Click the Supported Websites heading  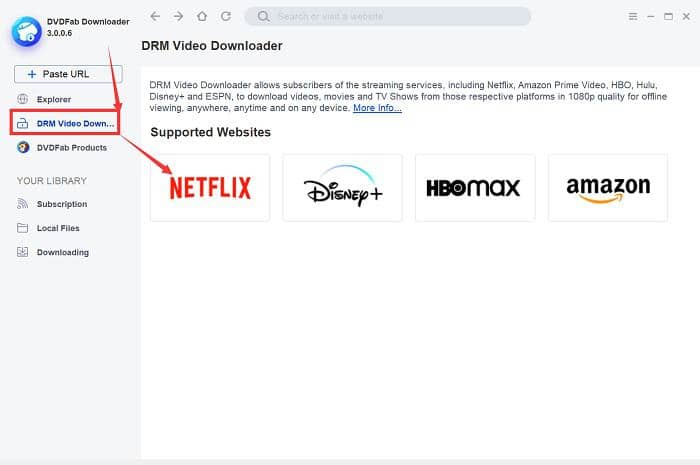211,132
